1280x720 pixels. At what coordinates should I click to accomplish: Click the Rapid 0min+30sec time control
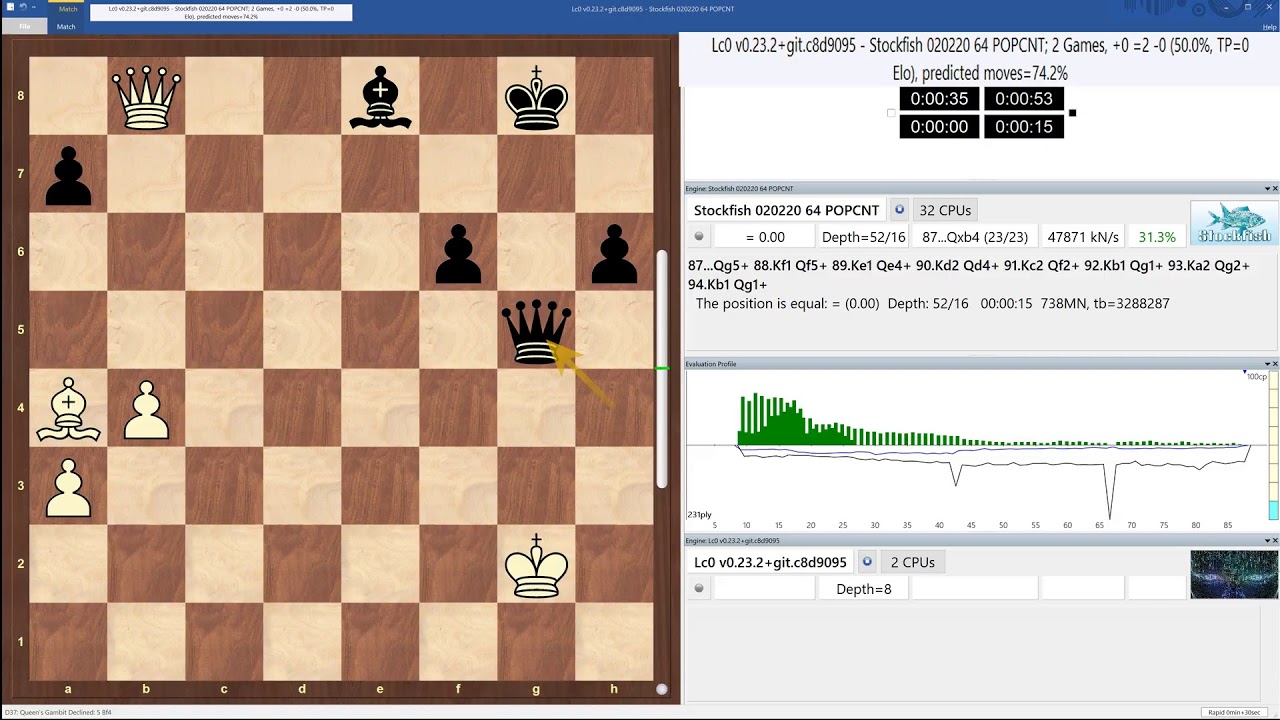(1232, 712)
